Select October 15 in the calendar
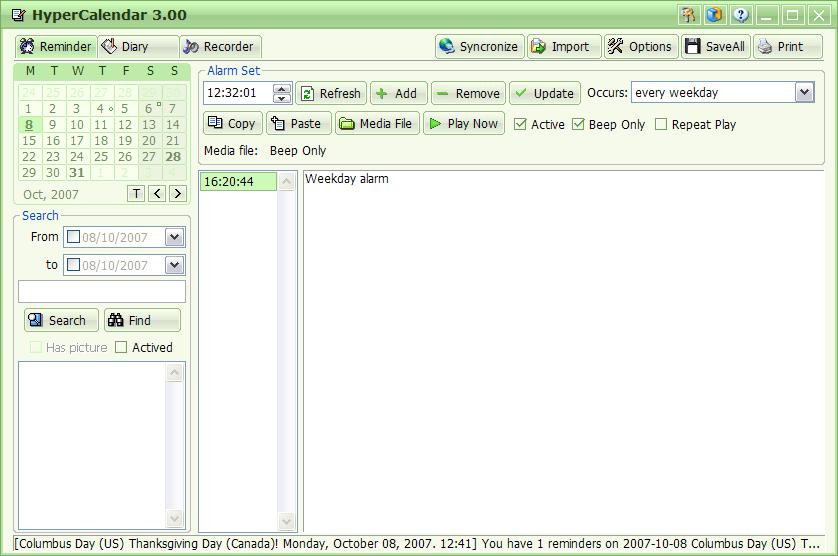The height and width of the screenshot is (556, 838). point(29,141)
